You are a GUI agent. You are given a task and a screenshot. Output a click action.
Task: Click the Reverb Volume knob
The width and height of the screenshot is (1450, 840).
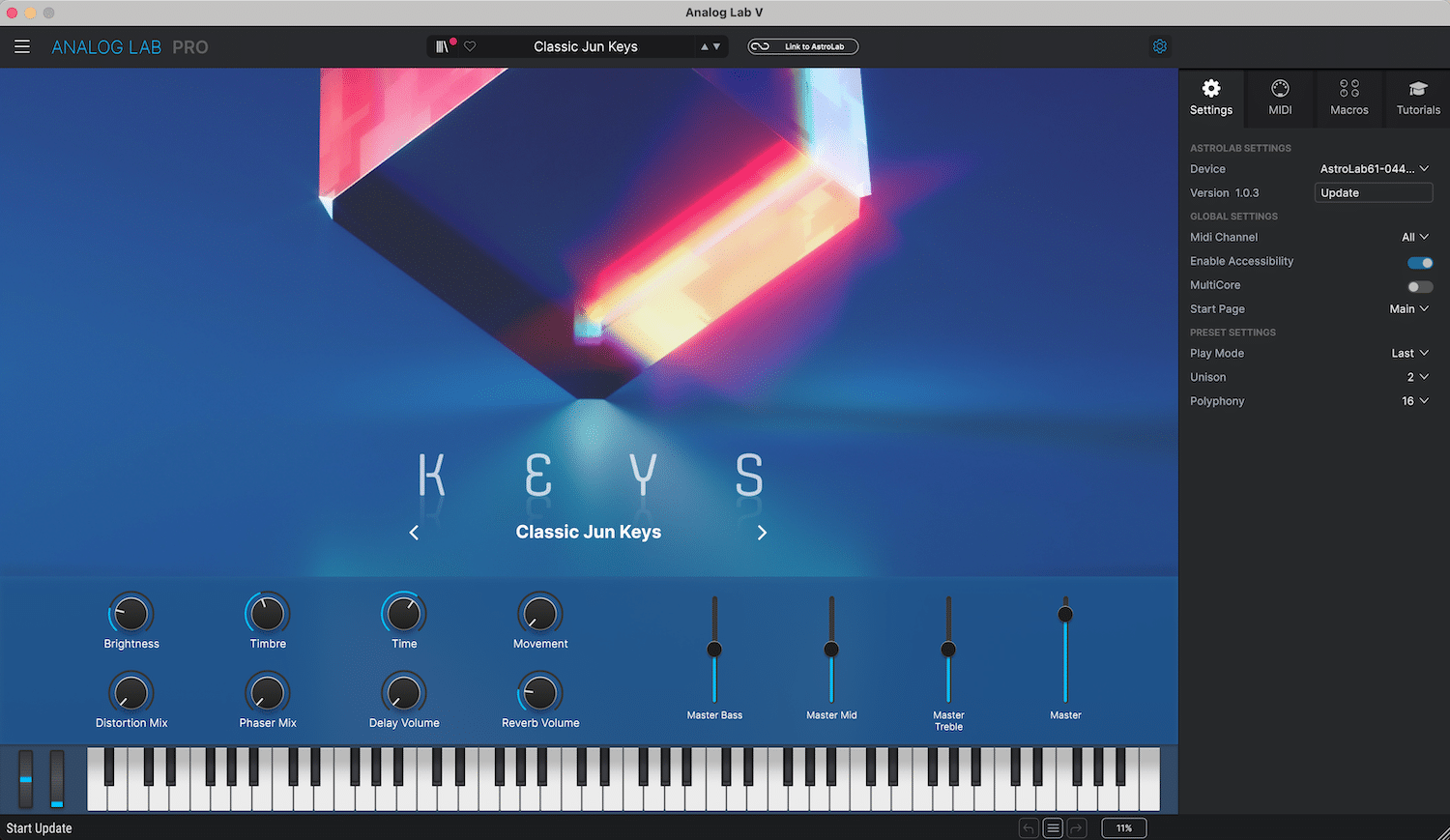[x=540, y=693]
